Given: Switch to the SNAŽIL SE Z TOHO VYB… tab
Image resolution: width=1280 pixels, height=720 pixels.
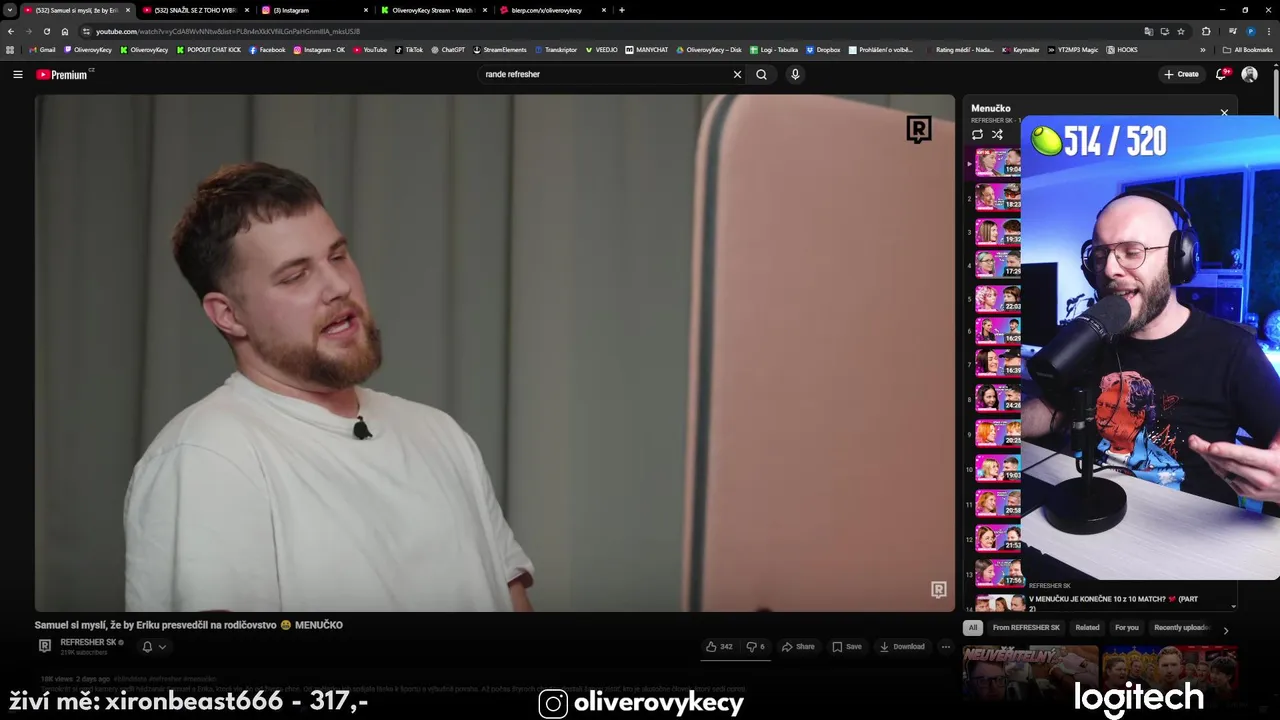Looking at the screenshot, I should pos(195,10).
